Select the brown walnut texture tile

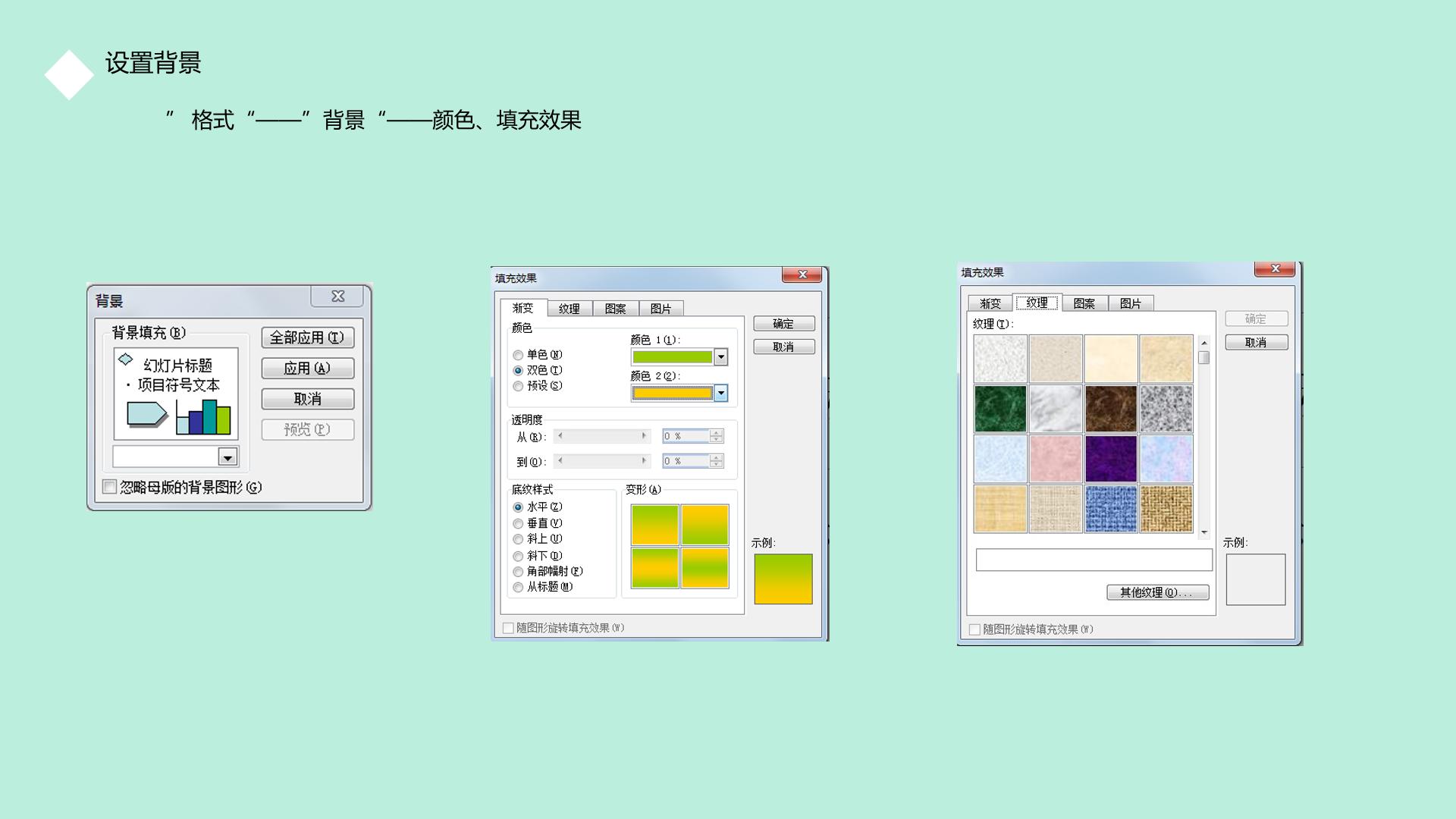tap(1111, 409)
